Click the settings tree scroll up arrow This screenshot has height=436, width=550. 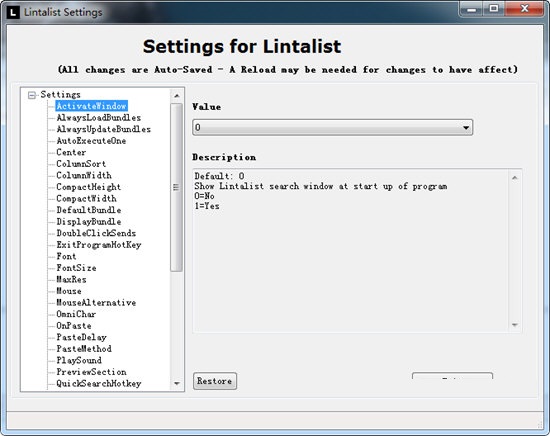[176, 95]
